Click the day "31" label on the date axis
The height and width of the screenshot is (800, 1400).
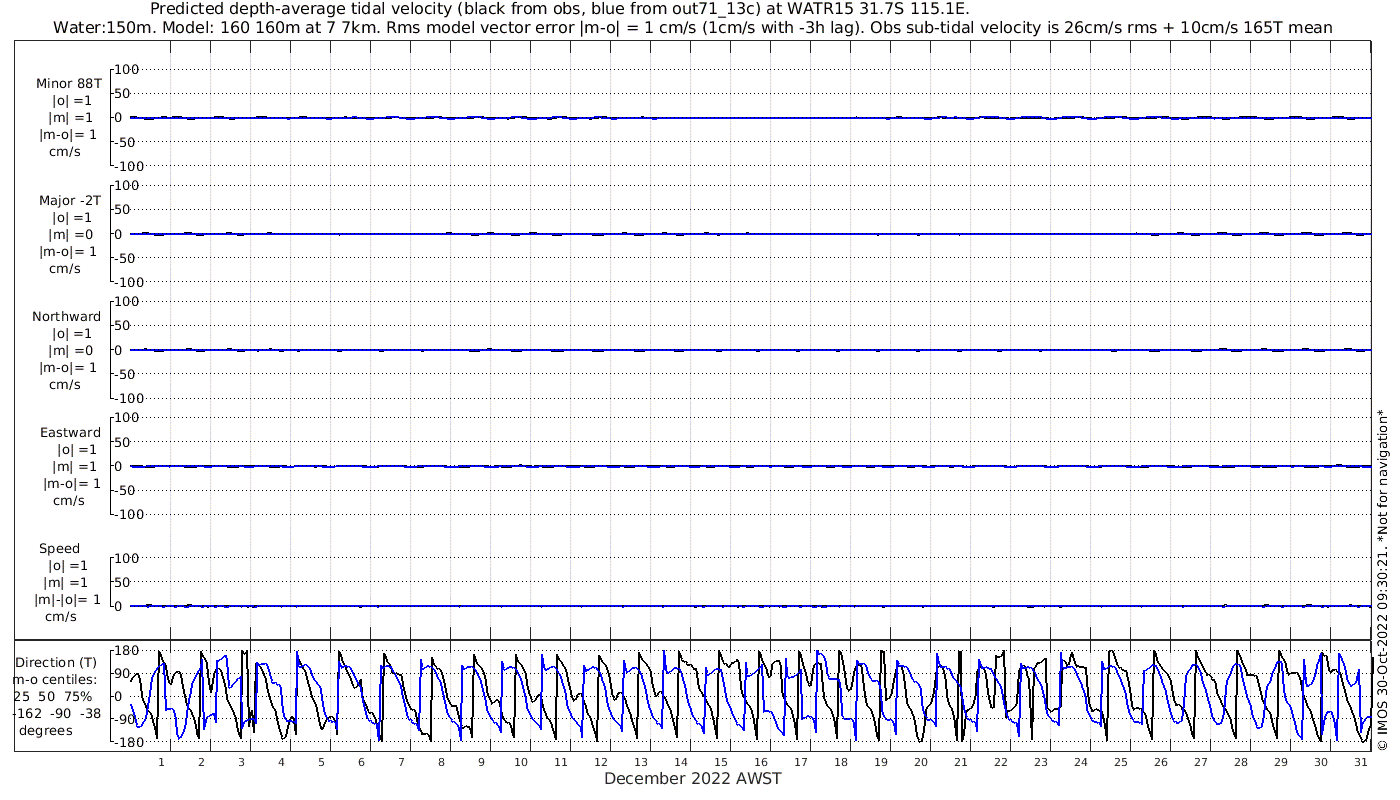click(1361, 762)
